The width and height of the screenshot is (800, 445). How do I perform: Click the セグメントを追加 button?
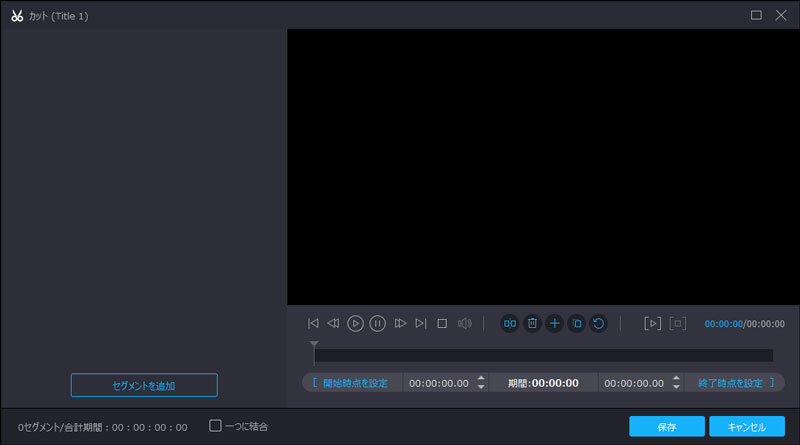(144, 385)
